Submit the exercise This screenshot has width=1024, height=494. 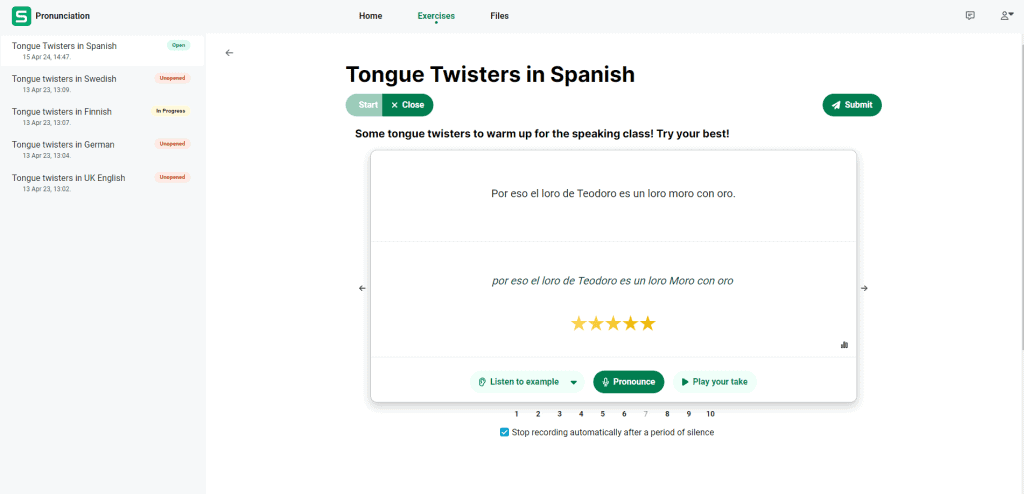pyautogui.click(x=852, y=105)
